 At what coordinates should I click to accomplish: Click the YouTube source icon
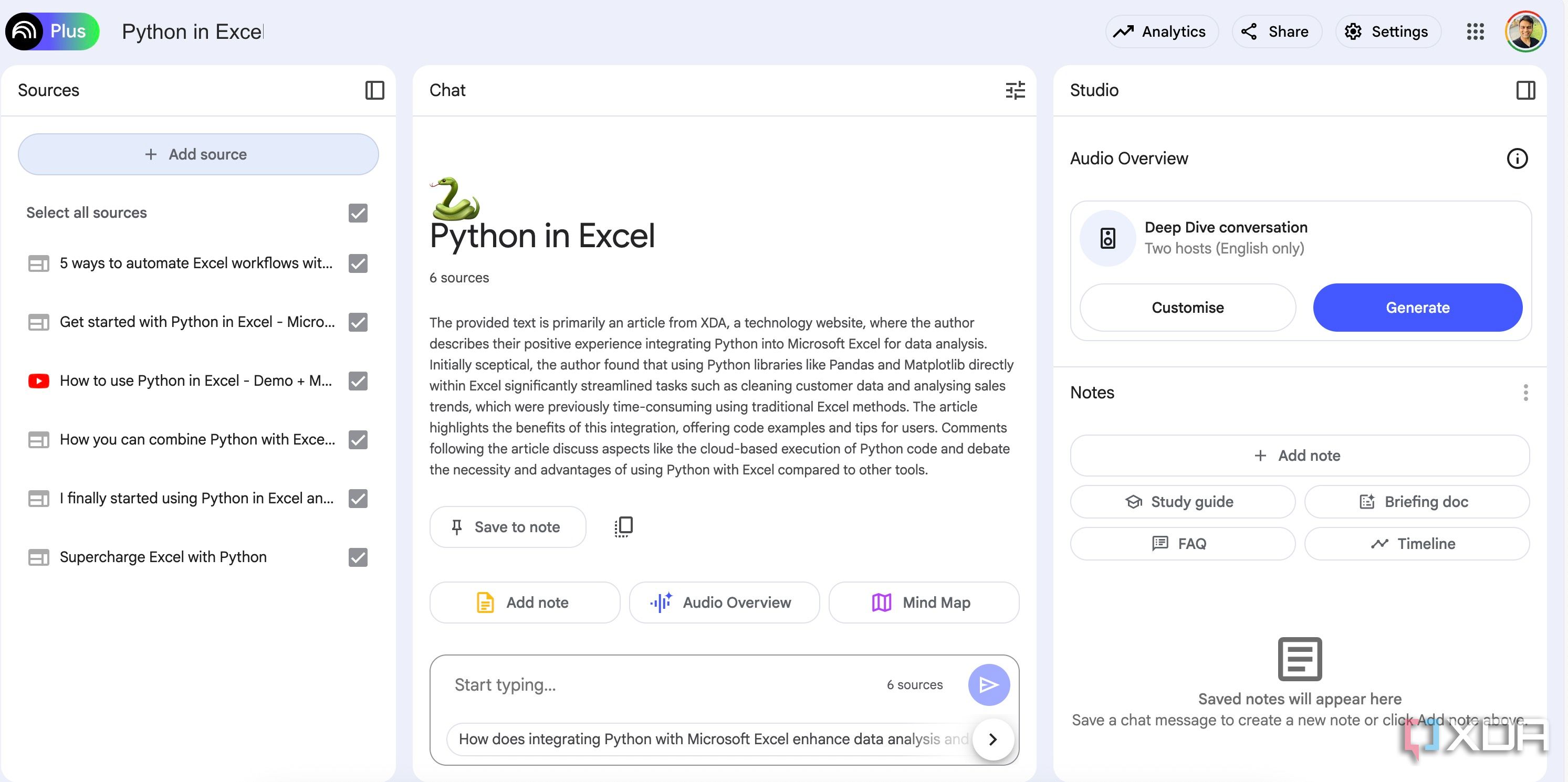[38, 381]
